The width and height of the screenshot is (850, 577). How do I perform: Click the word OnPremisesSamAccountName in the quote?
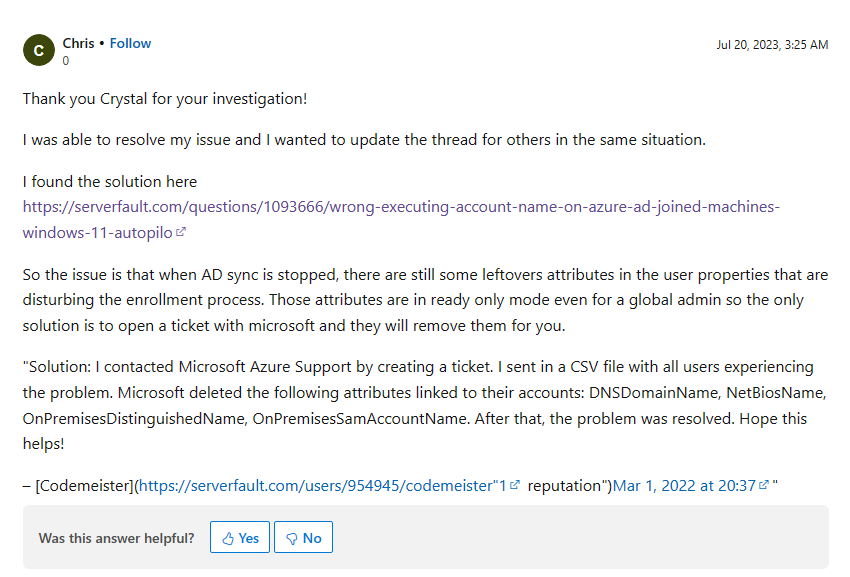click(360, 419)
